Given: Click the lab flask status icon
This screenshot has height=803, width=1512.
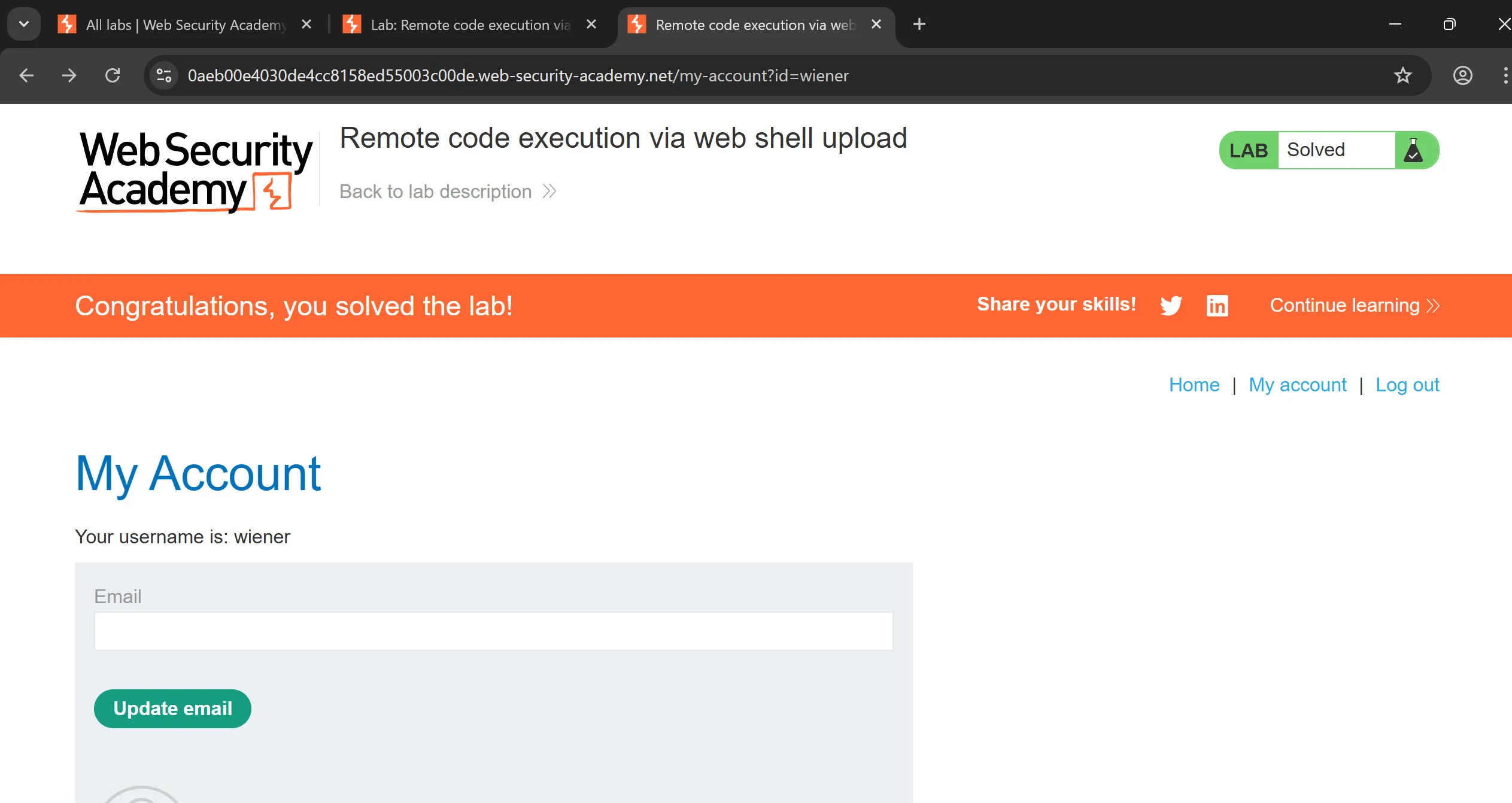Looking at the screenshot, I should (1414, 150).
